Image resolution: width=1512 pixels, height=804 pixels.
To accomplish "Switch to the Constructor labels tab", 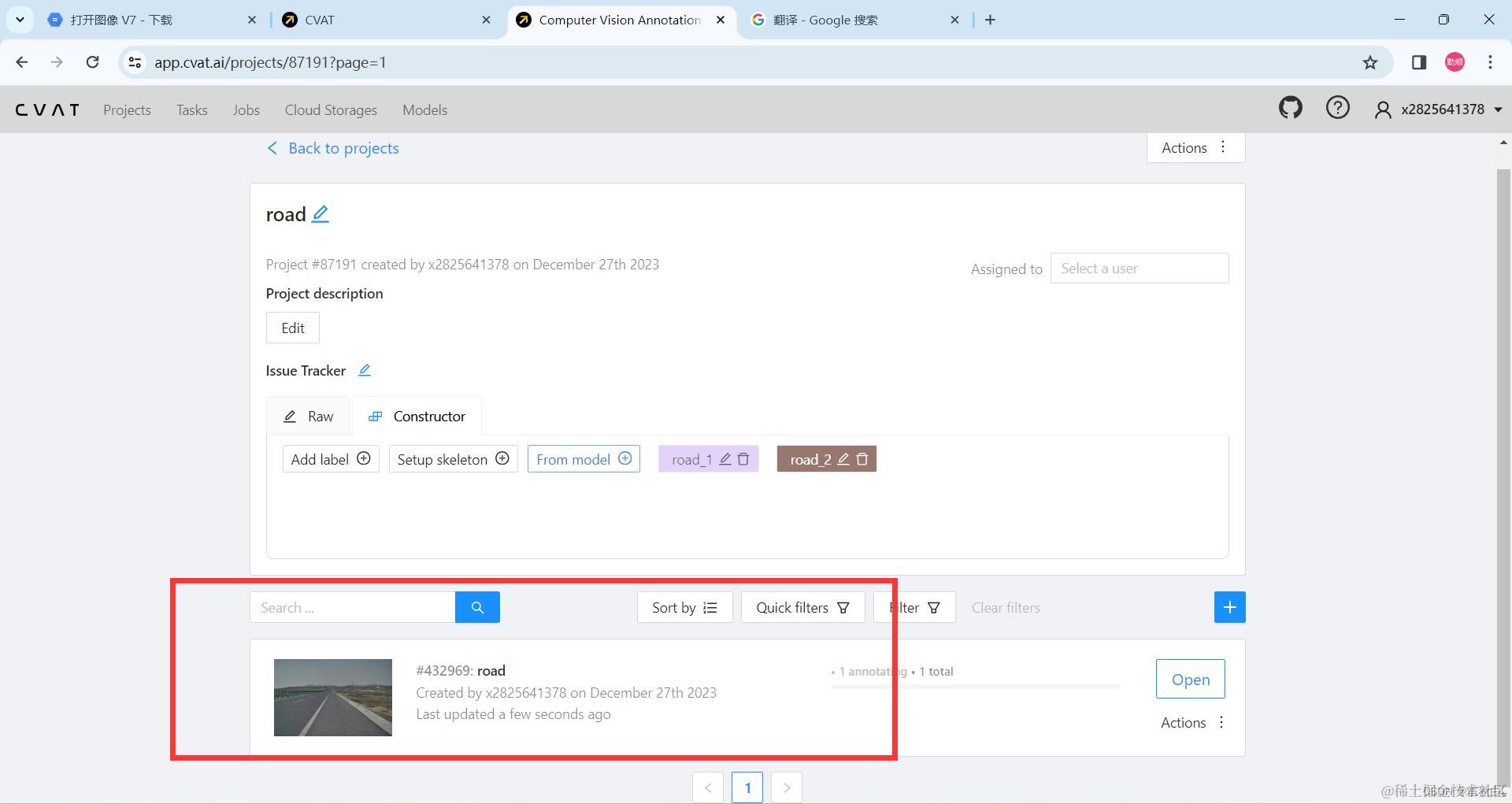I will tap(417, 416).
